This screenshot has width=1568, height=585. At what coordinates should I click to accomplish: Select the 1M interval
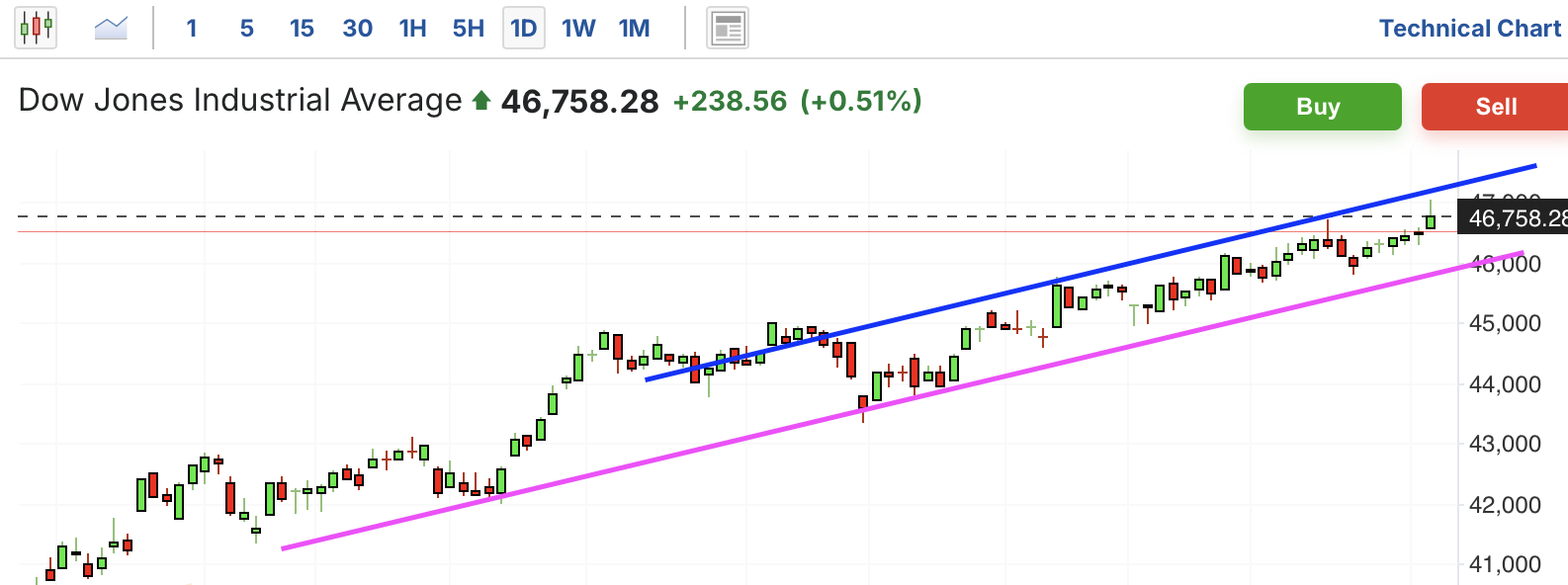pyautogui.click(x=634, y=29)
